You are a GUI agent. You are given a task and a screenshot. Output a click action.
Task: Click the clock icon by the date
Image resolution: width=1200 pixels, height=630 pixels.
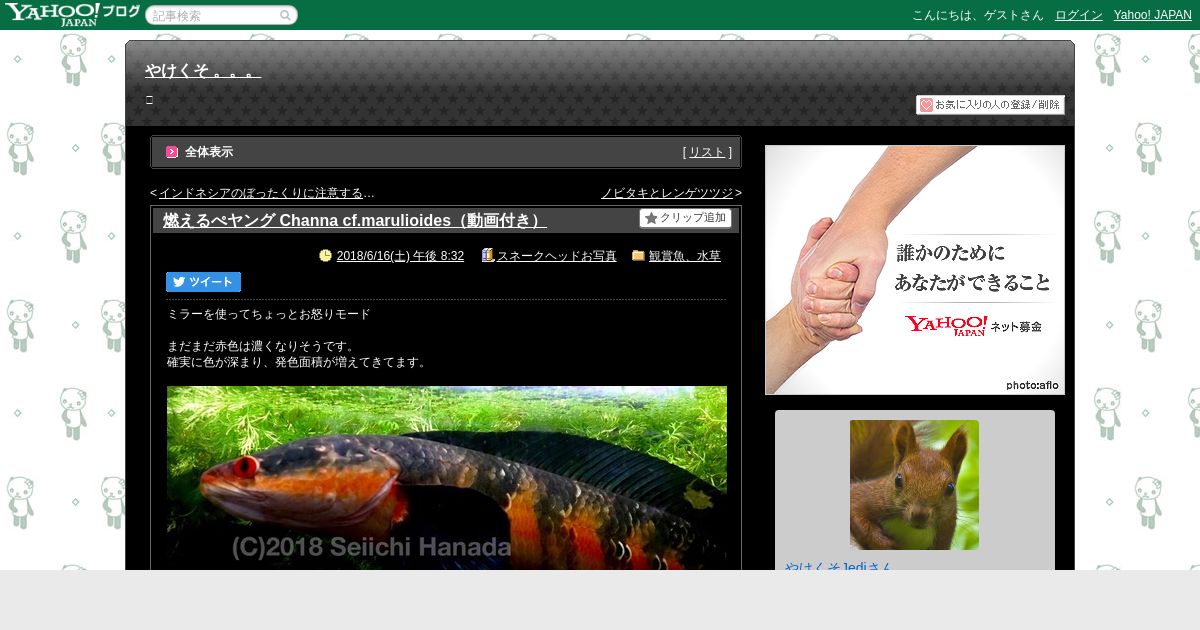(x=325, y=255)
